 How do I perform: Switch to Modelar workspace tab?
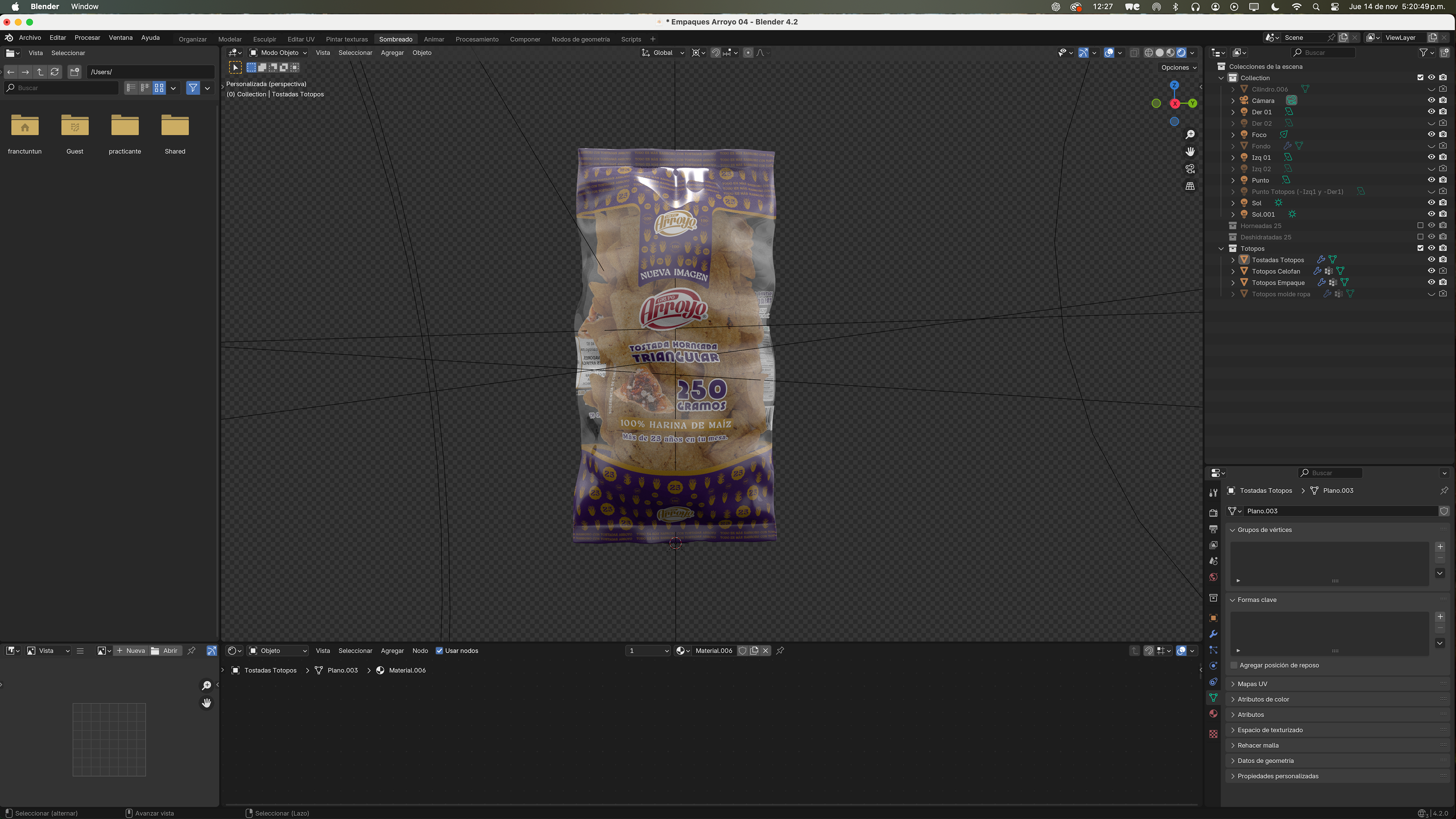[229, 39]
